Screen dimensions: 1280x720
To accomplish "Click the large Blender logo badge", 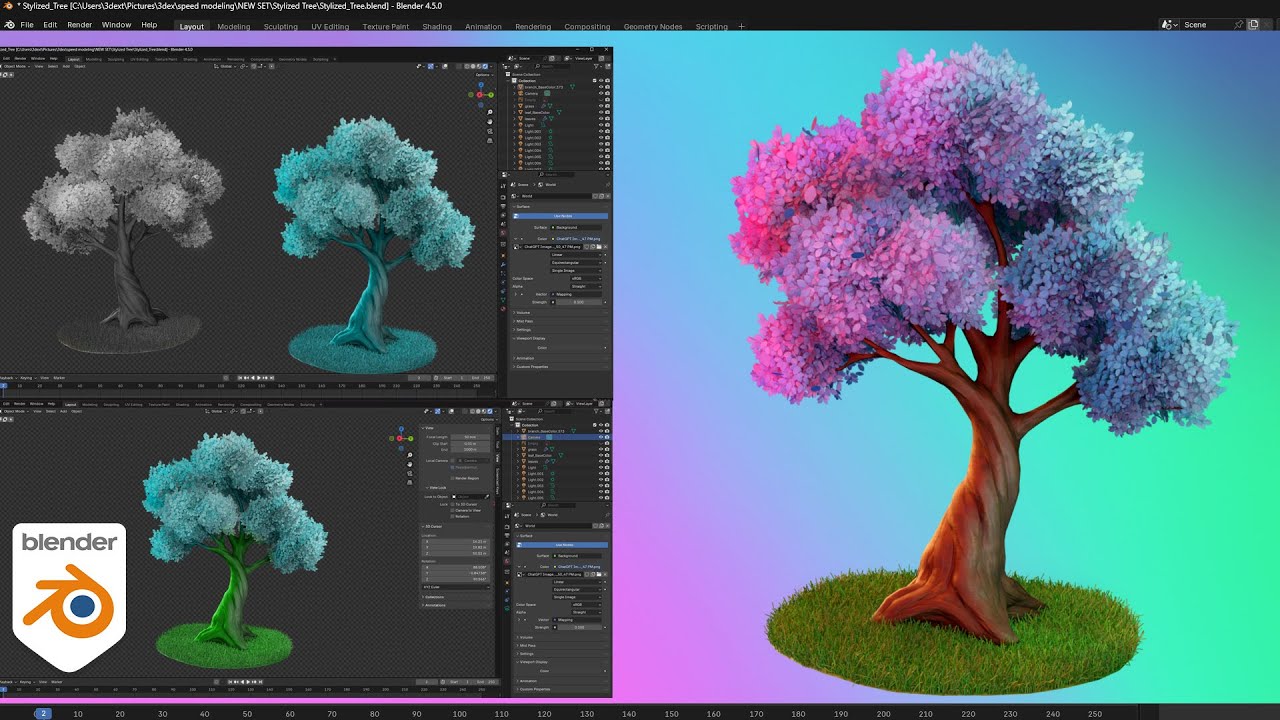I will (x=69, y=595).
